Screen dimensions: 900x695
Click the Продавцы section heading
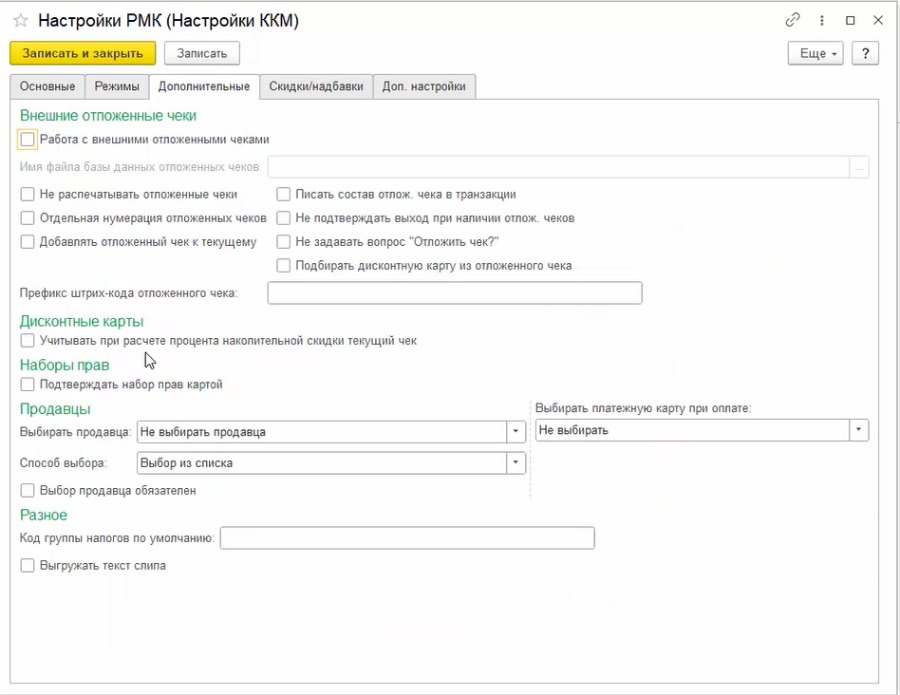point(55,409)
